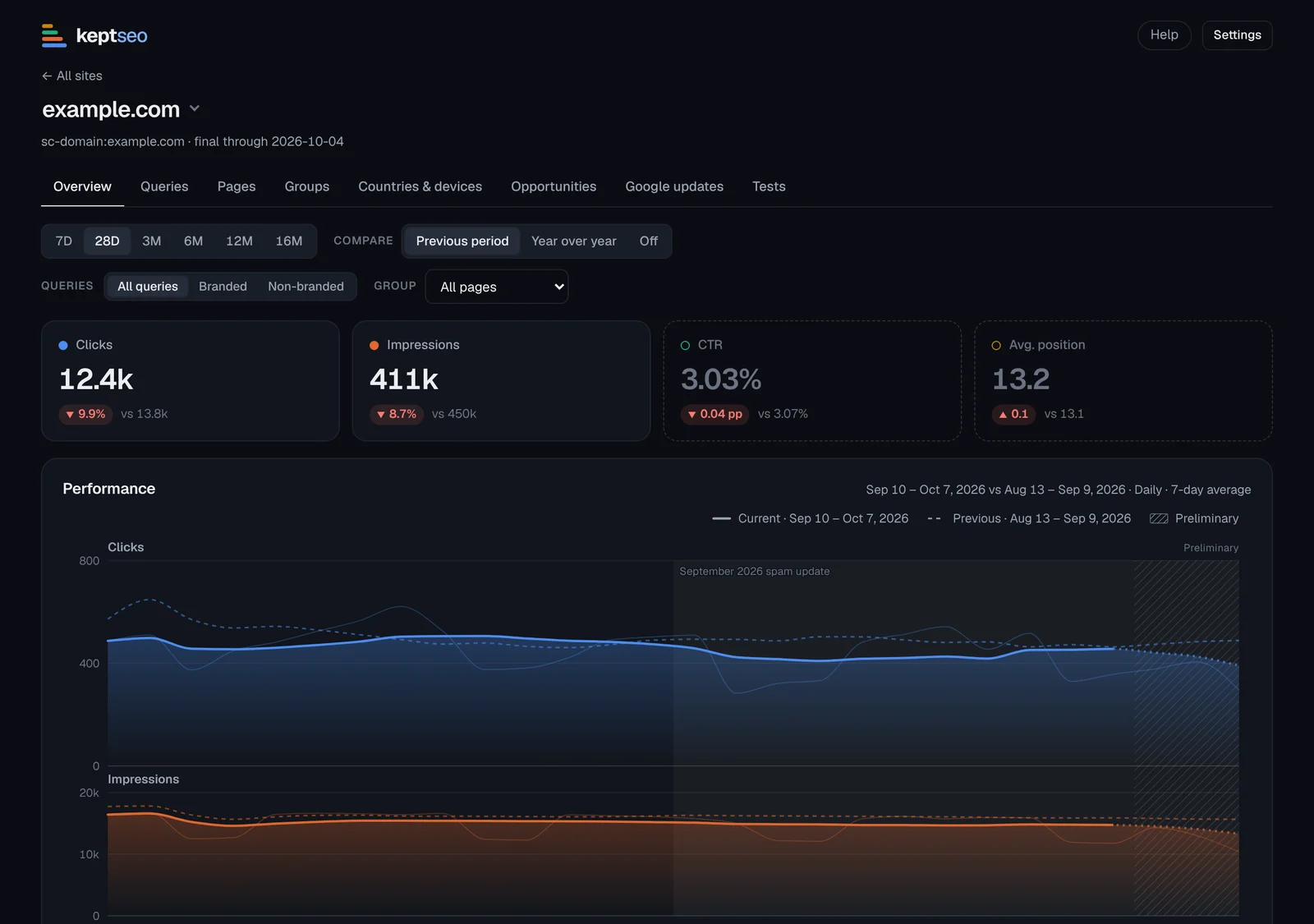1314x924 pixels.
Task: Click the Previous period legend entry
Action: click(1029, 518)
